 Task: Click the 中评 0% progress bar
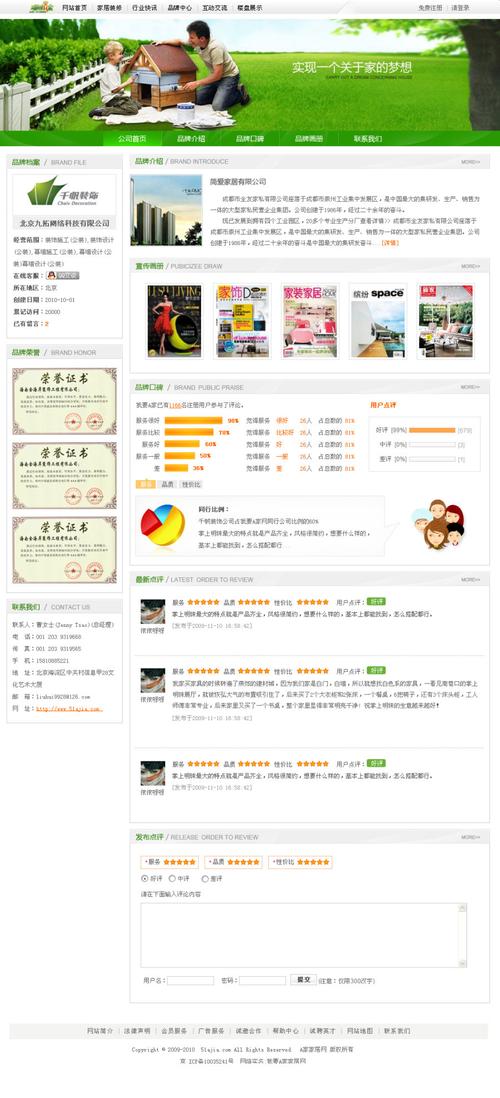point(431,445)
